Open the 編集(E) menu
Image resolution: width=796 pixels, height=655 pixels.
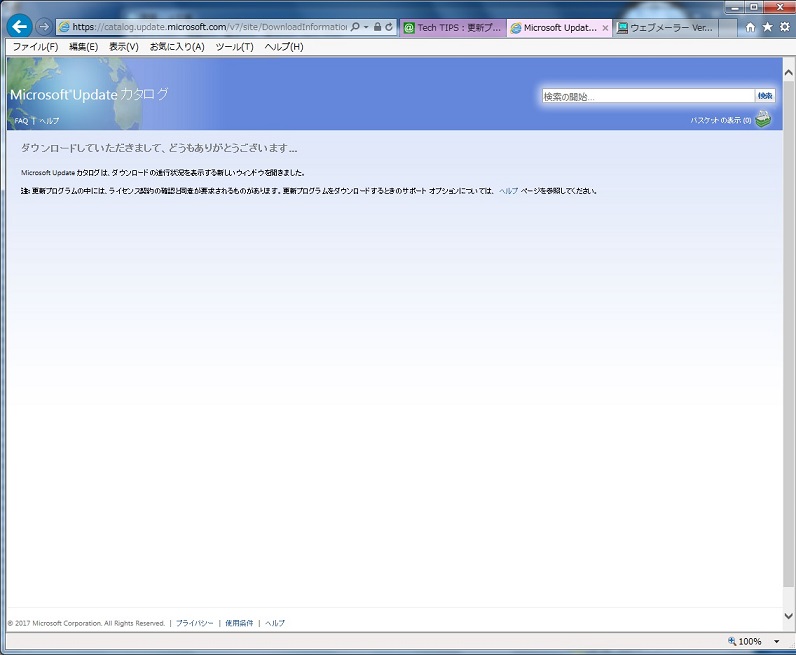(x=83, y=47)
